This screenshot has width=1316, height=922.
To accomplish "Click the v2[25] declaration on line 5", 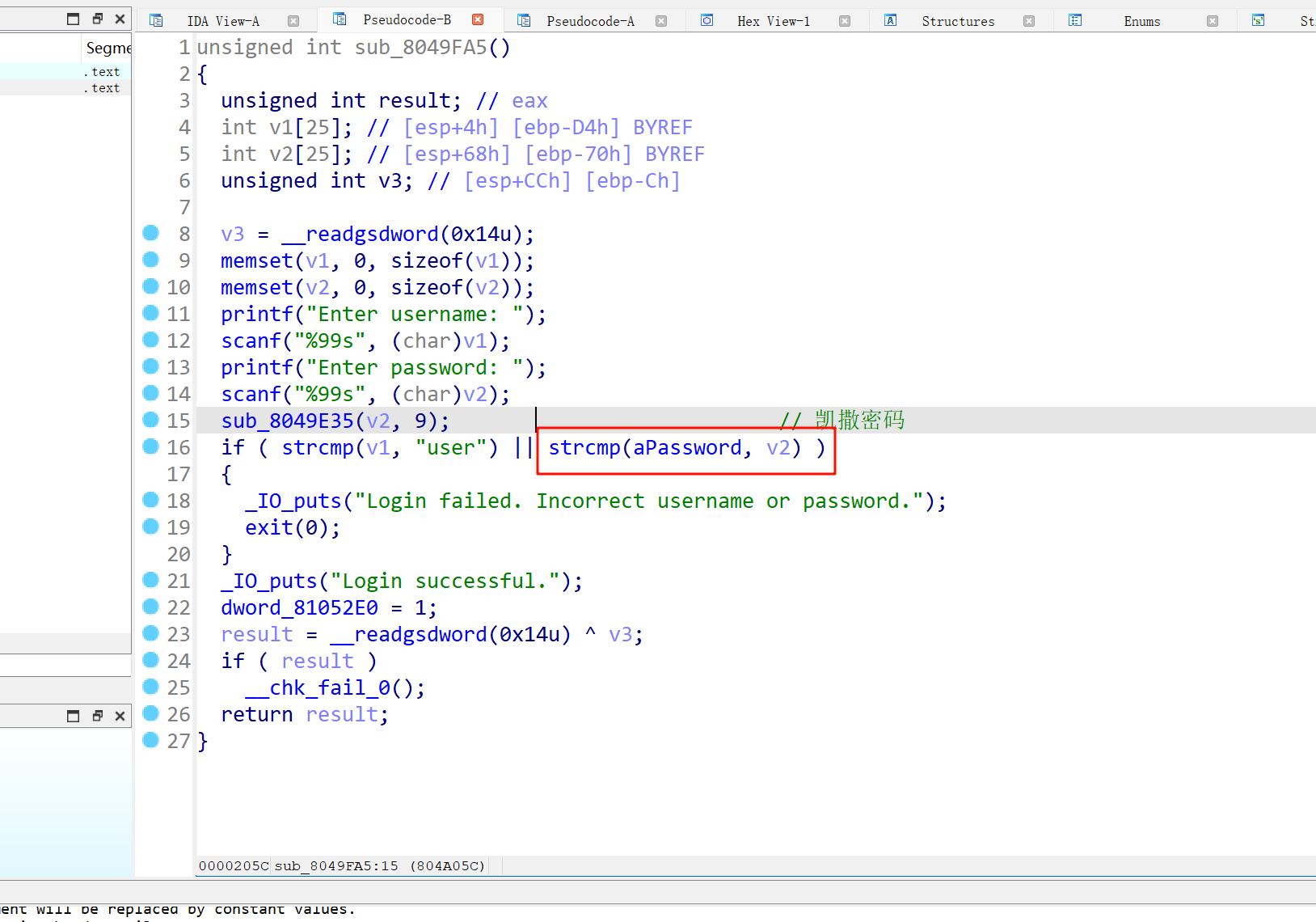I will pyautogui.click(x=287, y=154).
